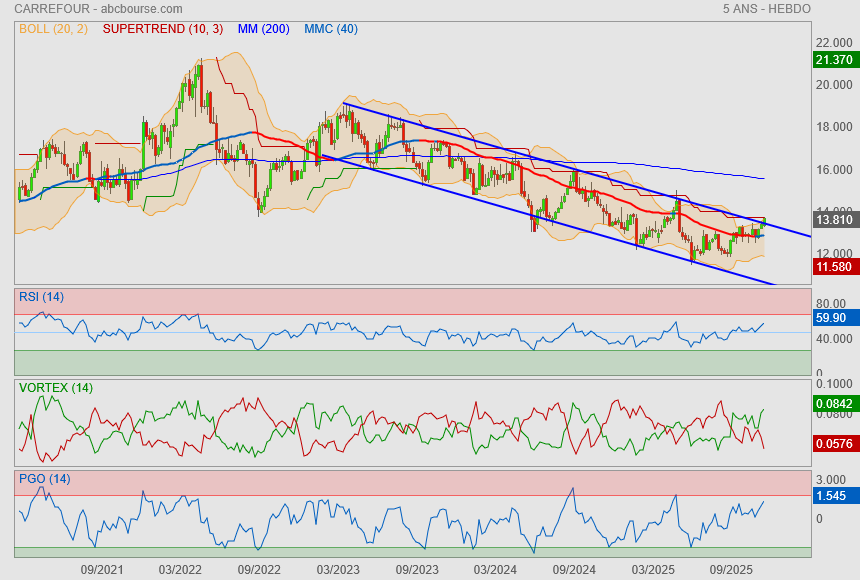Select the grey 13.810 current price tag
860x580 pixels.
tap(835, 220)
